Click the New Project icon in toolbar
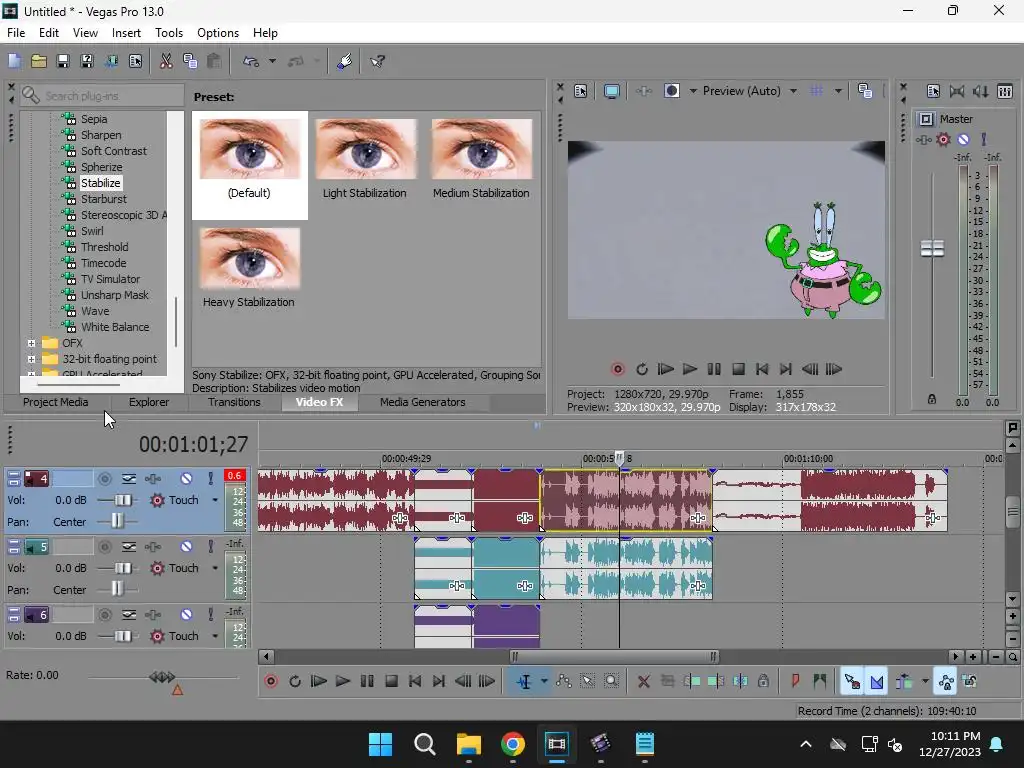 14,61
